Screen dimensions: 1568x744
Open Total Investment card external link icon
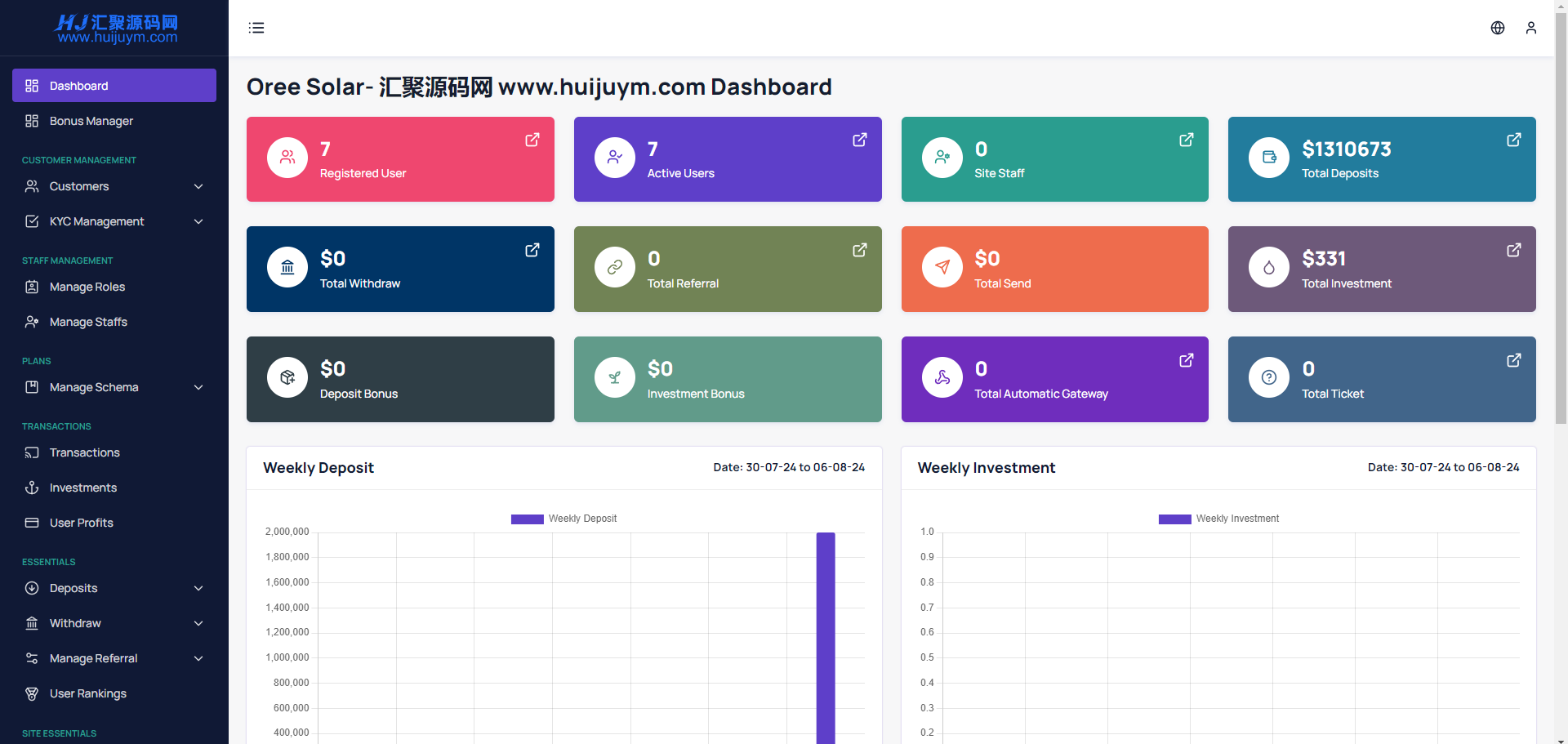click(x=1514, y=250)
